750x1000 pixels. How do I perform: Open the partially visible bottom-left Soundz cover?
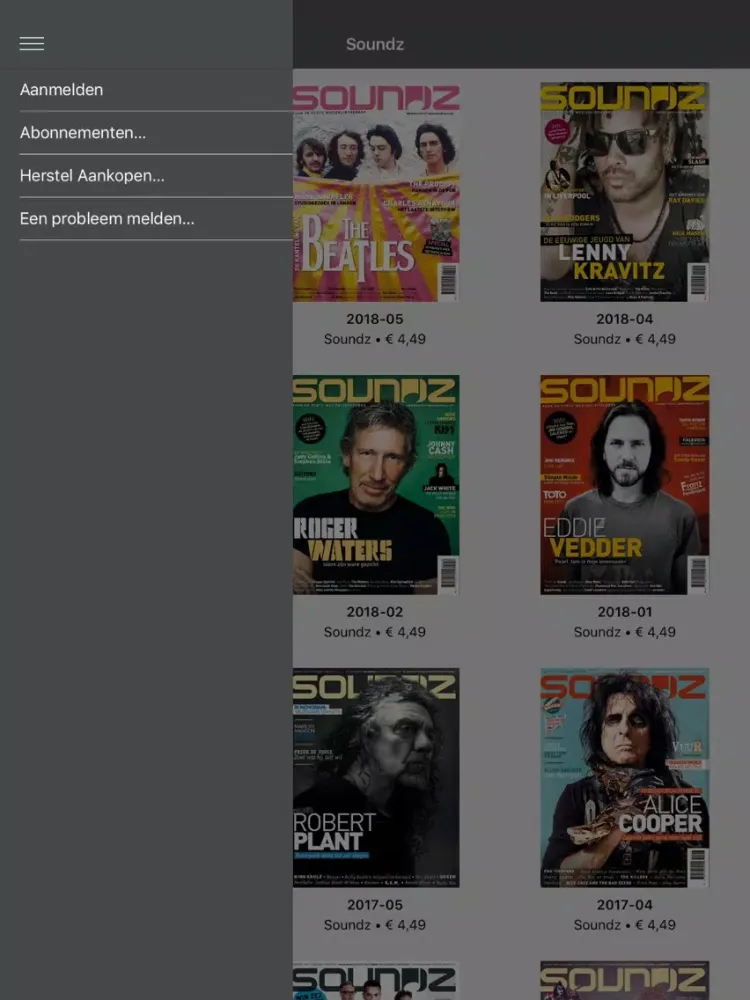click(376, 980)
